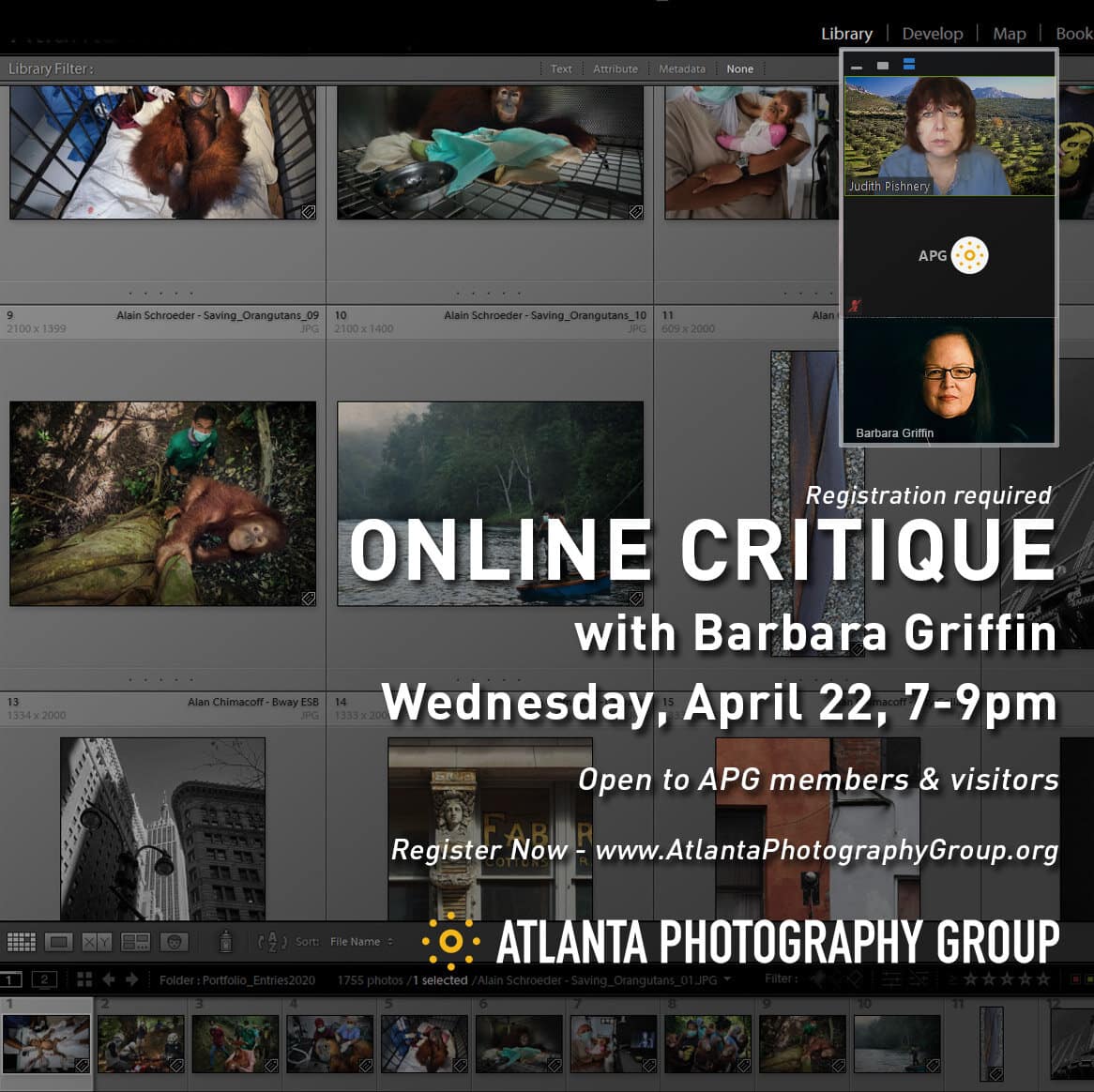This screenshot has height=1092, width=1094.
Task: Toggle the A-Z sort direction icon
Action: click(270, 942)
